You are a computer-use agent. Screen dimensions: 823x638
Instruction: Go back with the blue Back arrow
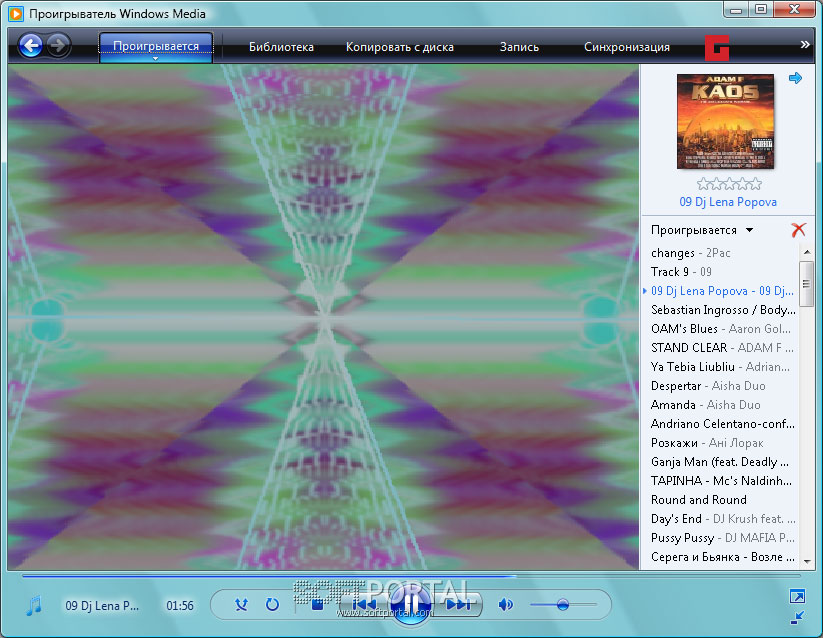click(30, 46)
